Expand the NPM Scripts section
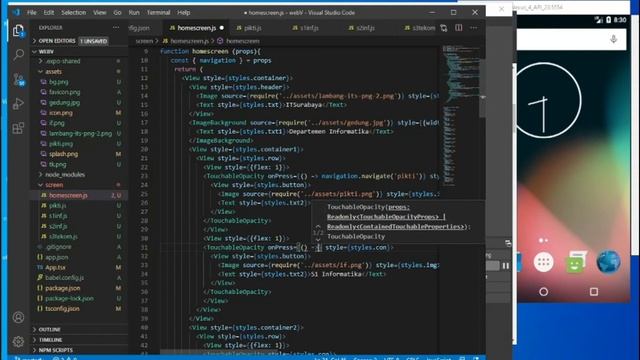This screenshot has height=360, width=640. 56,350
